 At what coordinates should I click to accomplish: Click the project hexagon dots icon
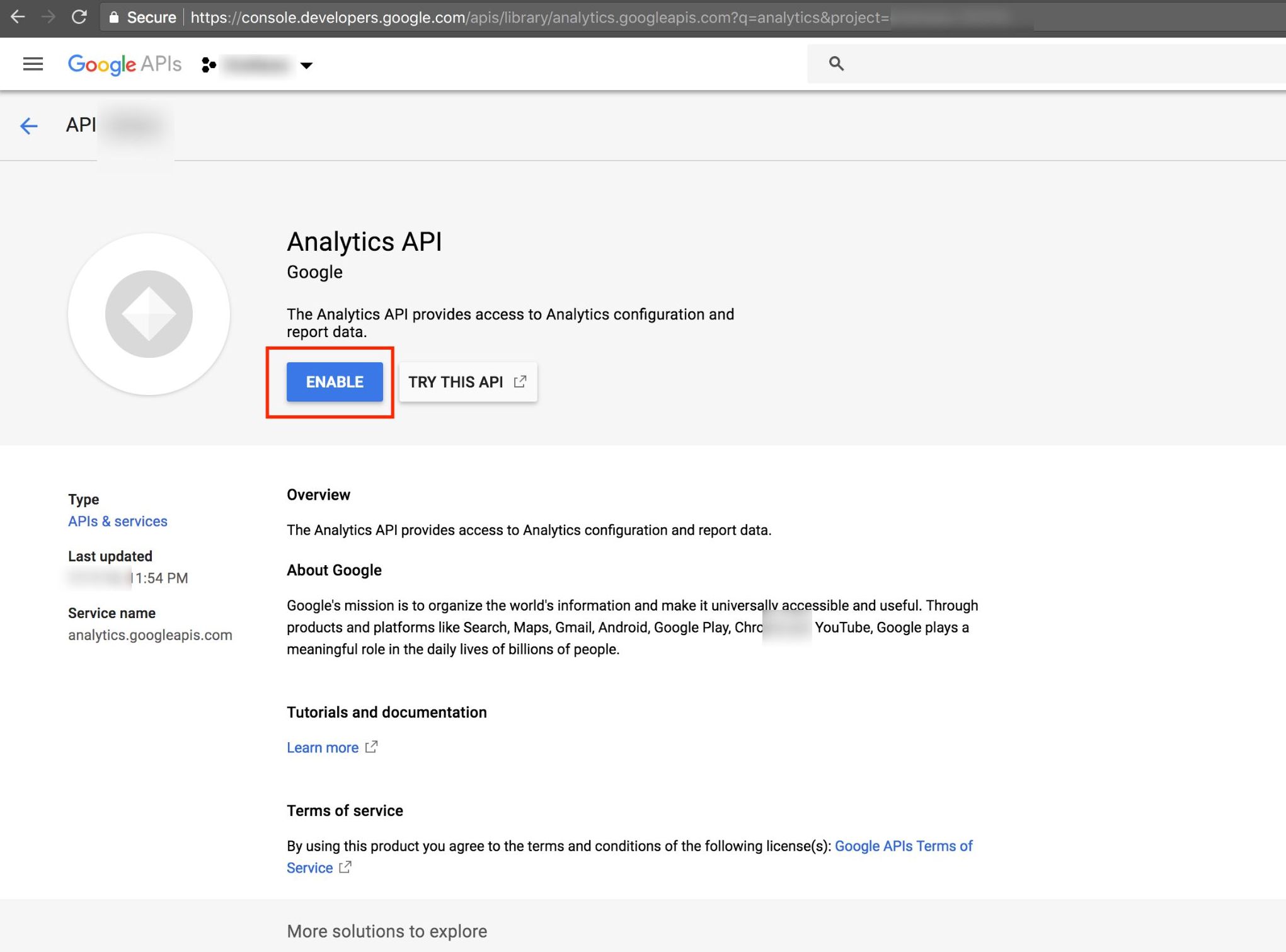tap(209, 65)
